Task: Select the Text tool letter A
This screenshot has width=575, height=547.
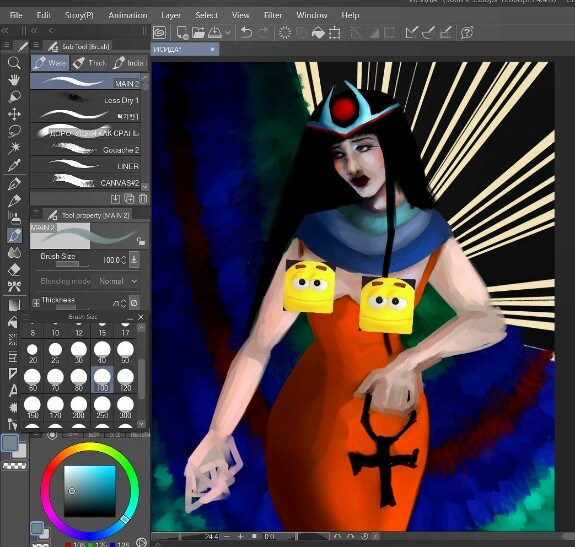Action: pos(13,390)
